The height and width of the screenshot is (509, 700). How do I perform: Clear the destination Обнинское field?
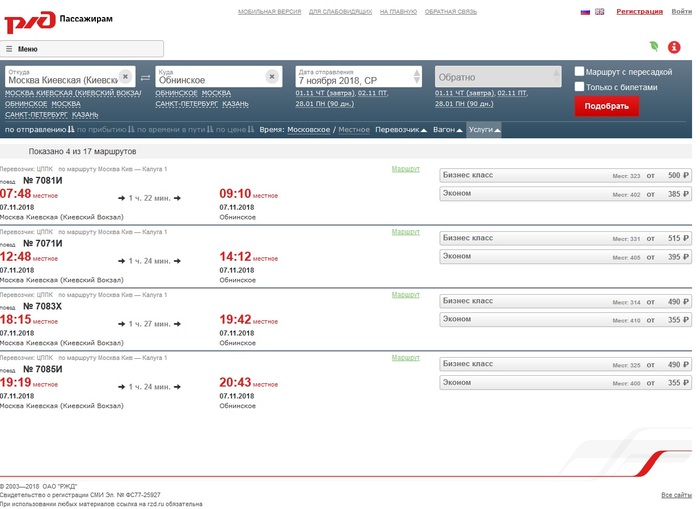271,77
